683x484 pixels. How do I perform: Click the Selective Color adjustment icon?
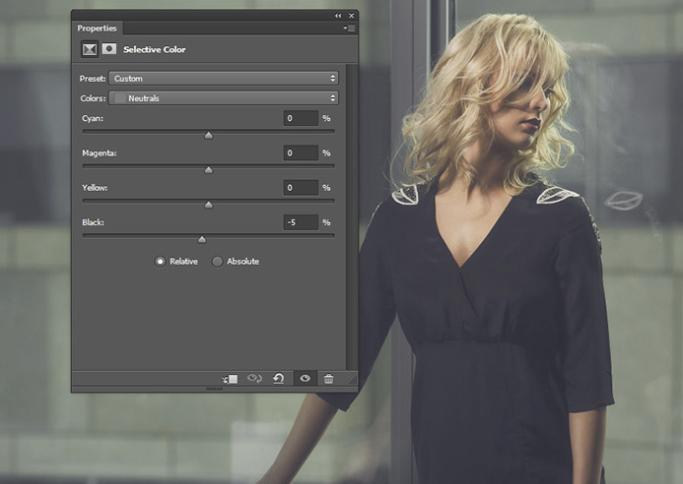click(88, 48)
